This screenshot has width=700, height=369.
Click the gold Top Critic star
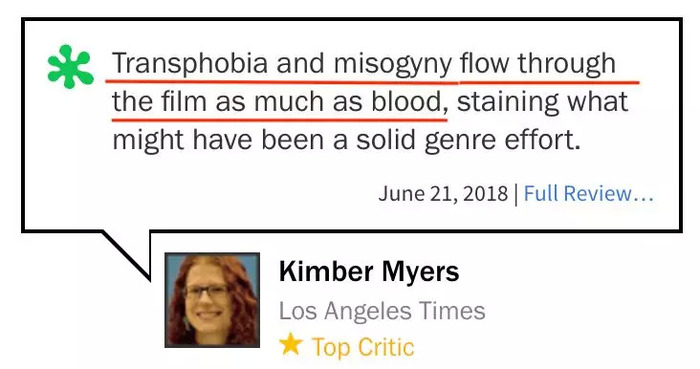click(x=291, y=344)
